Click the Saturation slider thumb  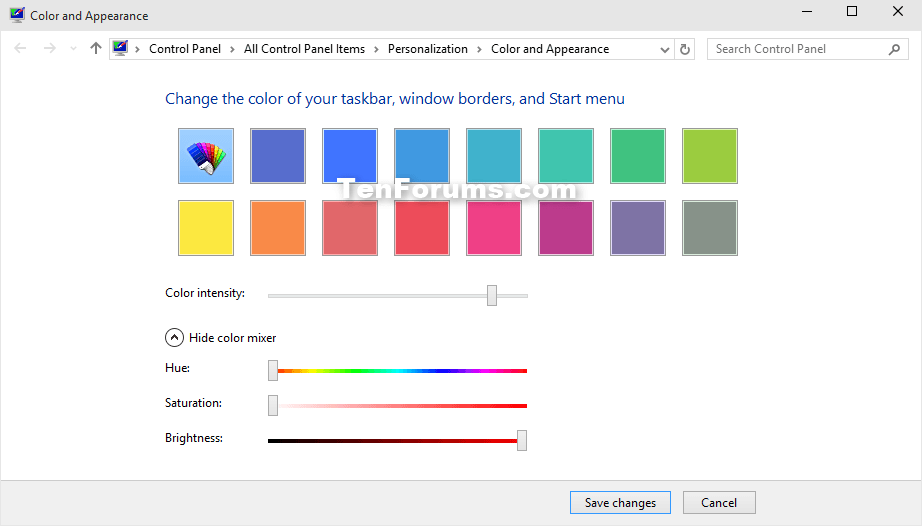click(x=273, y=406)
